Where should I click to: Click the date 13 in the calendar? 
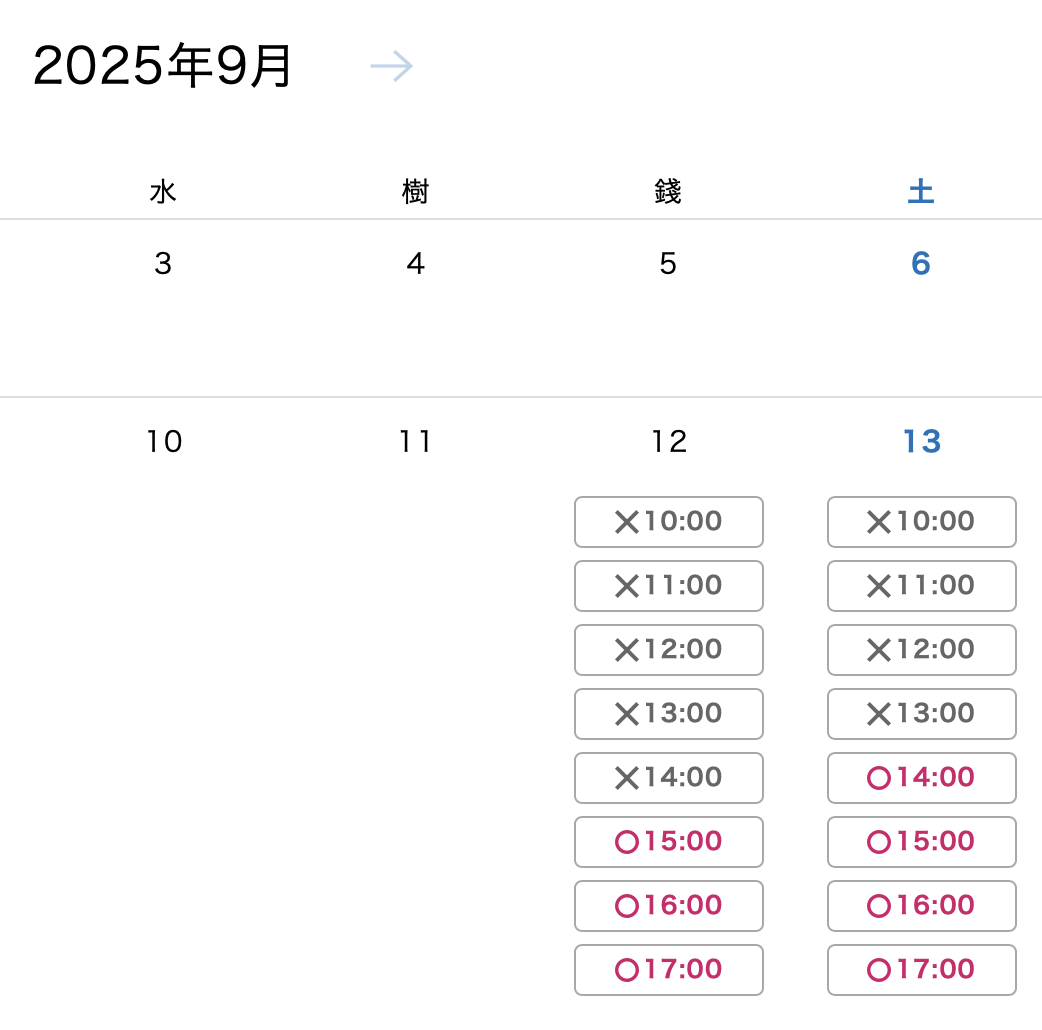(921, 441)
